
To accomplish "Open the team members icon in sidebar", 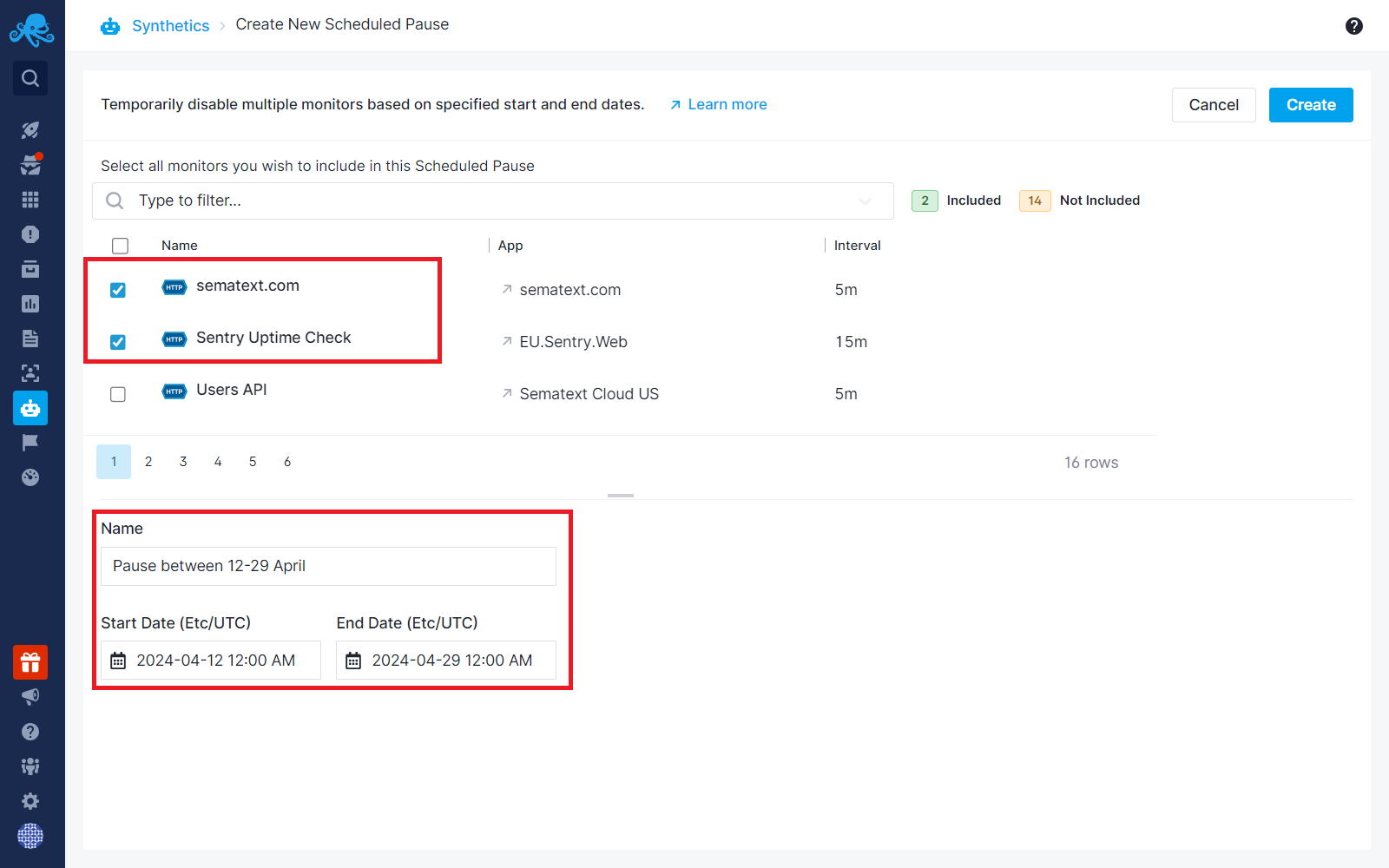I will [30, 766].
